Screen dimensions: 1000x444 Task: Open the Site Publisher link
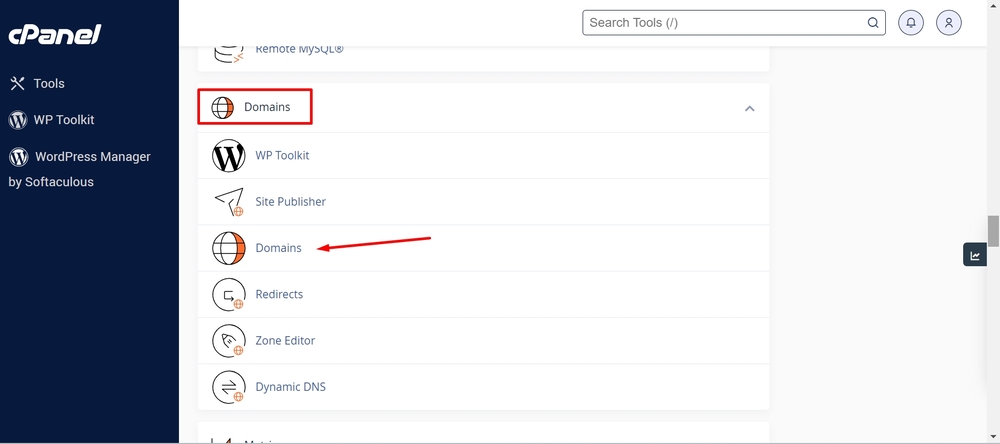point(291,202)
